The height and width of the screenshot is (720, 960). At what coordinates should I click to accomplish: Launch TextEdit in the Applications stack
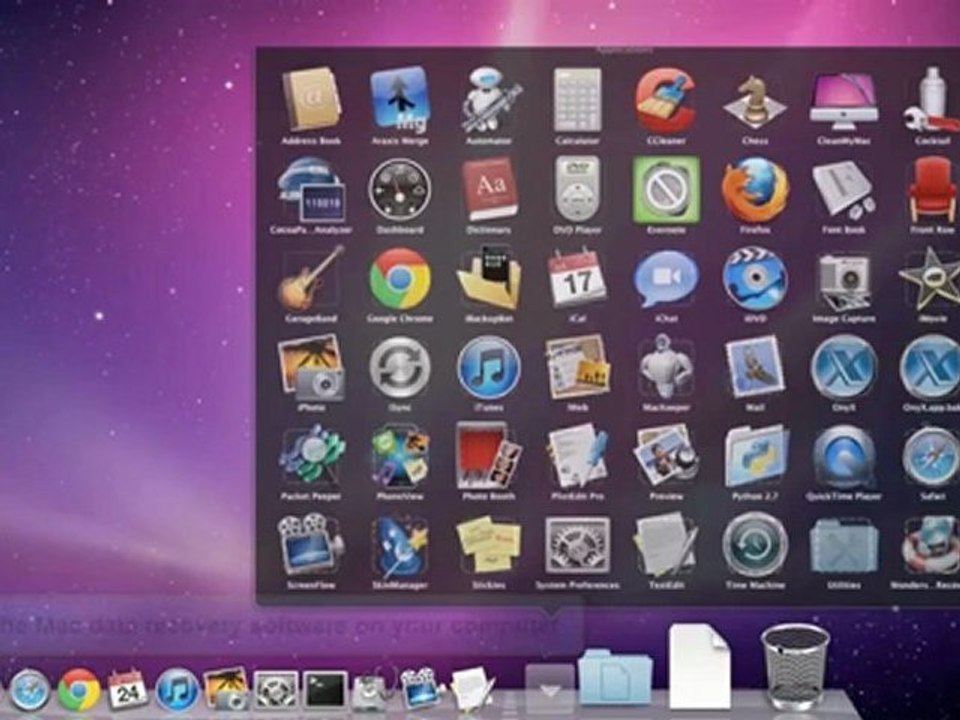(666, 545)
